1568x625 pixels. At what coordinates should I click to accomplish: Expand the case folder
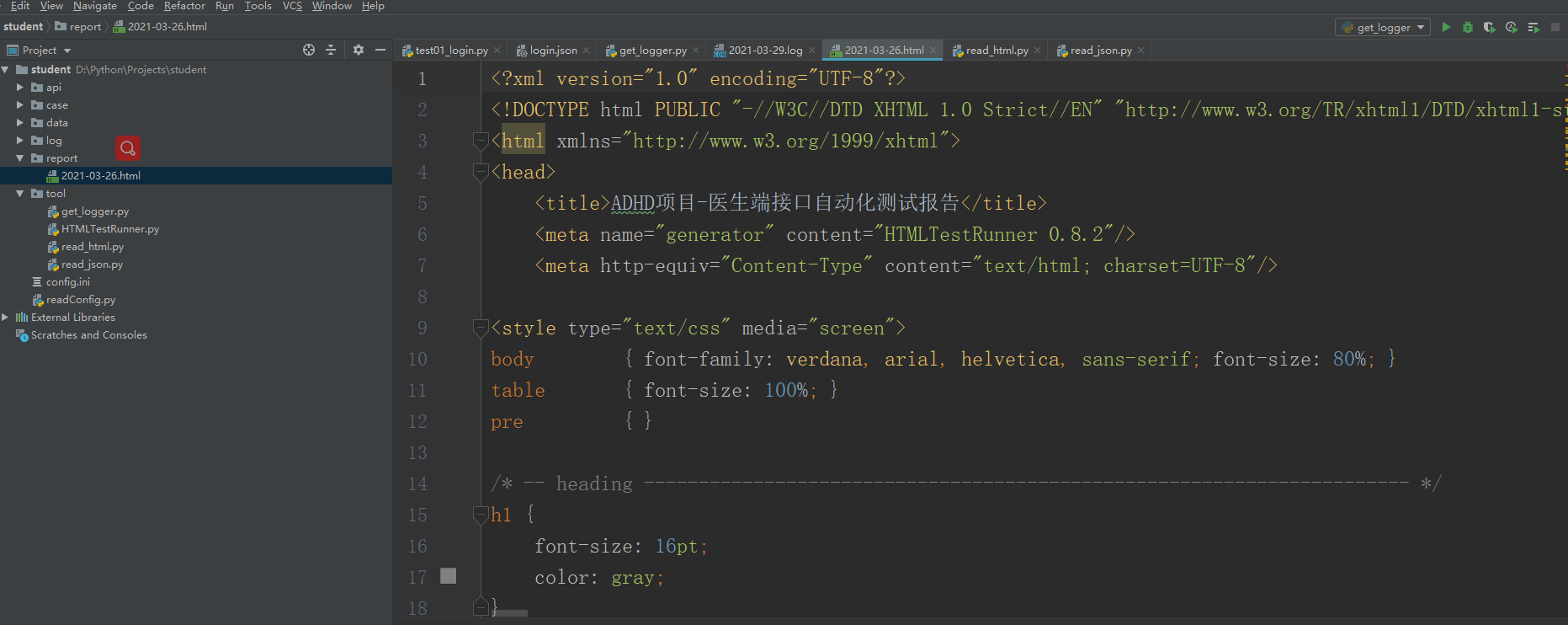click(x=20, y=105)
